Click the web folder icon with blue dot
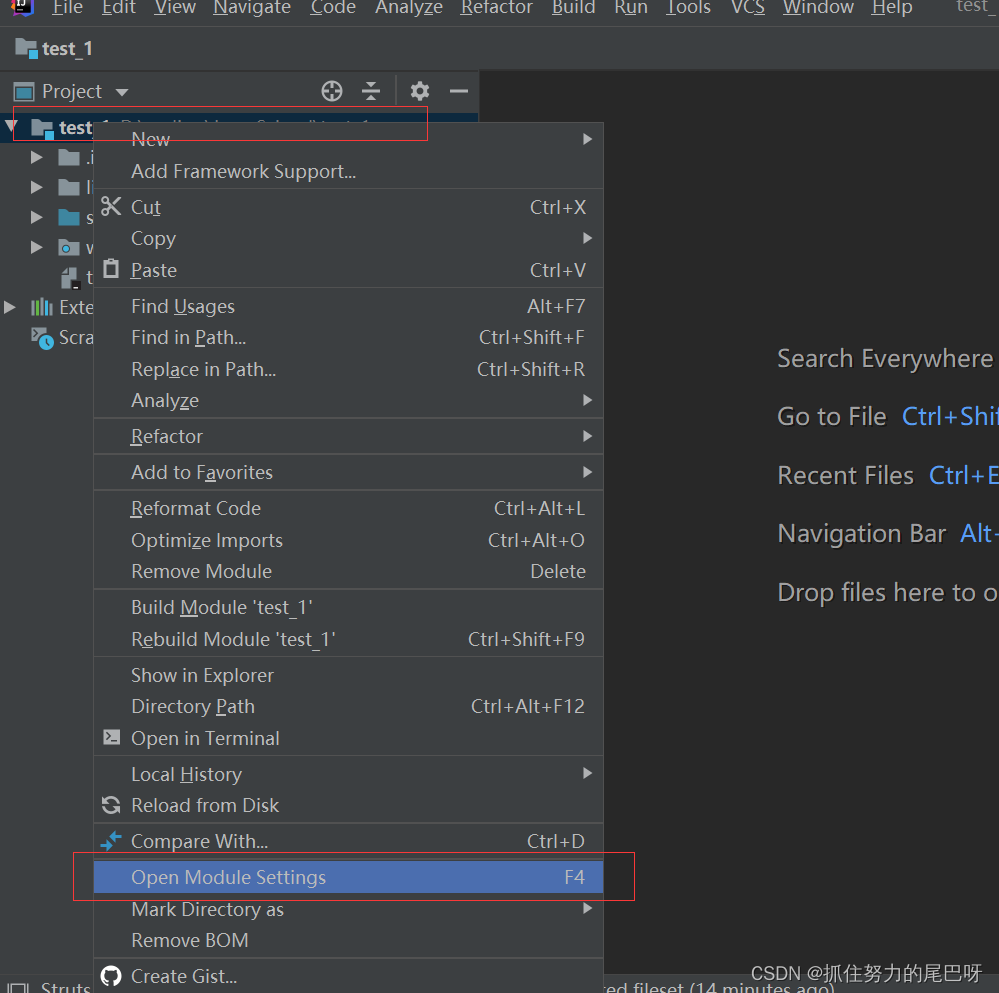Image resolution: width=999 pixels, height=993 pixels. point(69,248)
